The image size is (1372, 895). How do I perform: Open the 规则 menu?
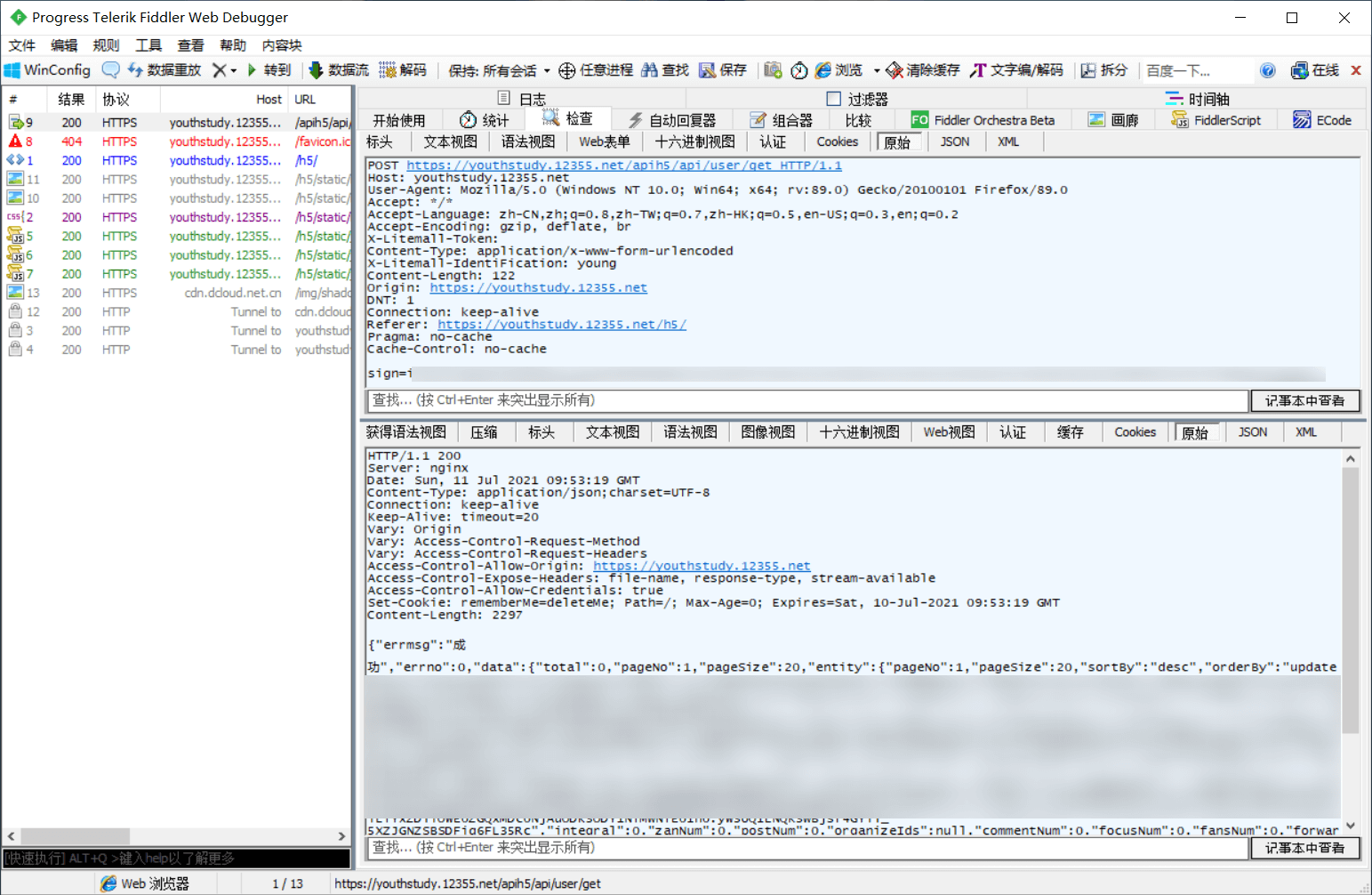click(x=106, y=45)
